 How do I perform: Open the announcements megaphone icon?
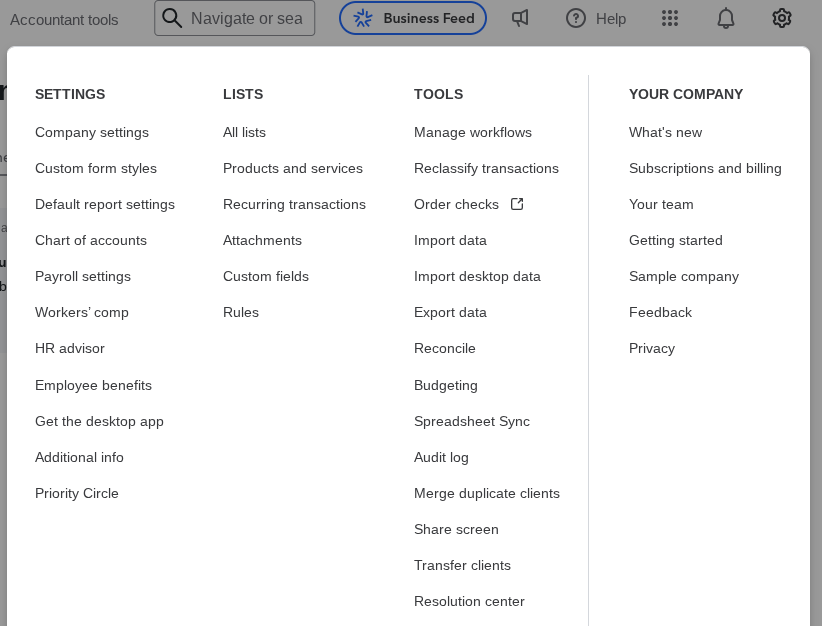520,18
